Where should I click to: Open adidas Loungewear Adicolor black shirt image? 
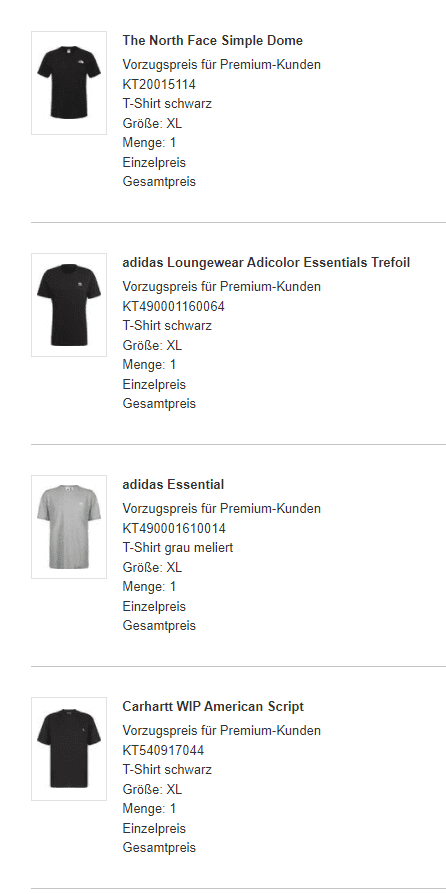click(69, 305)
